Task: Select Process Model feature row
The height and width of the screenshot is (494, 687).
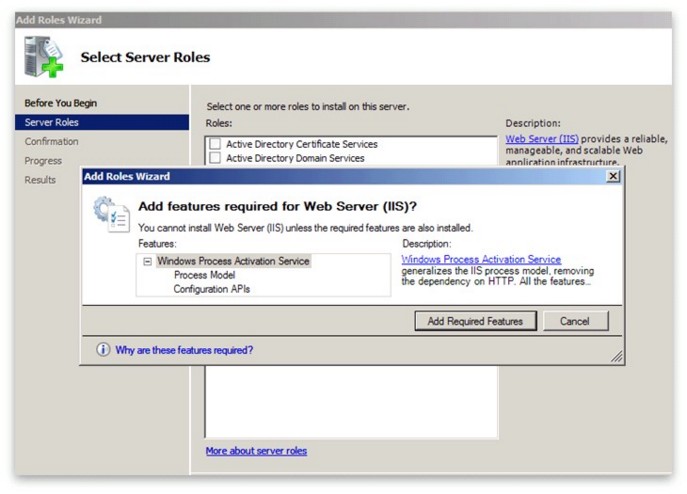Action: [204, 275]
